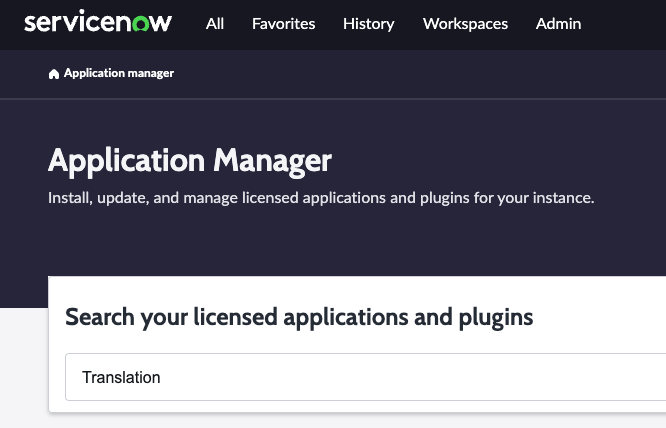Open the Admin menu
The height and width of the screenshot is (428, 666).
click(x=558, y=24)
